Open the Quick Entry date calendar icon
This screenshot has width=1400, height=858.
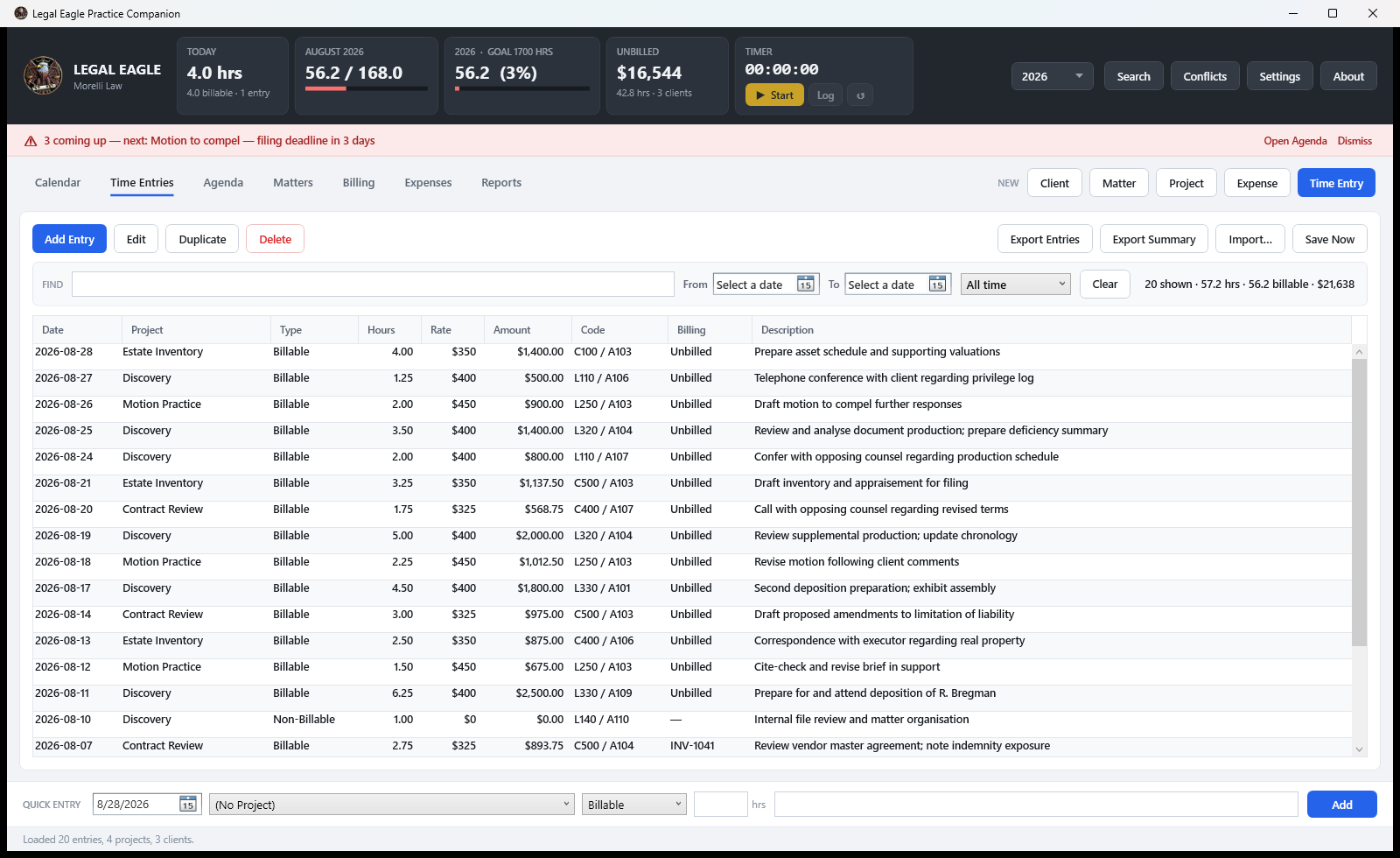pyautogui.click(x=188, y=804)
